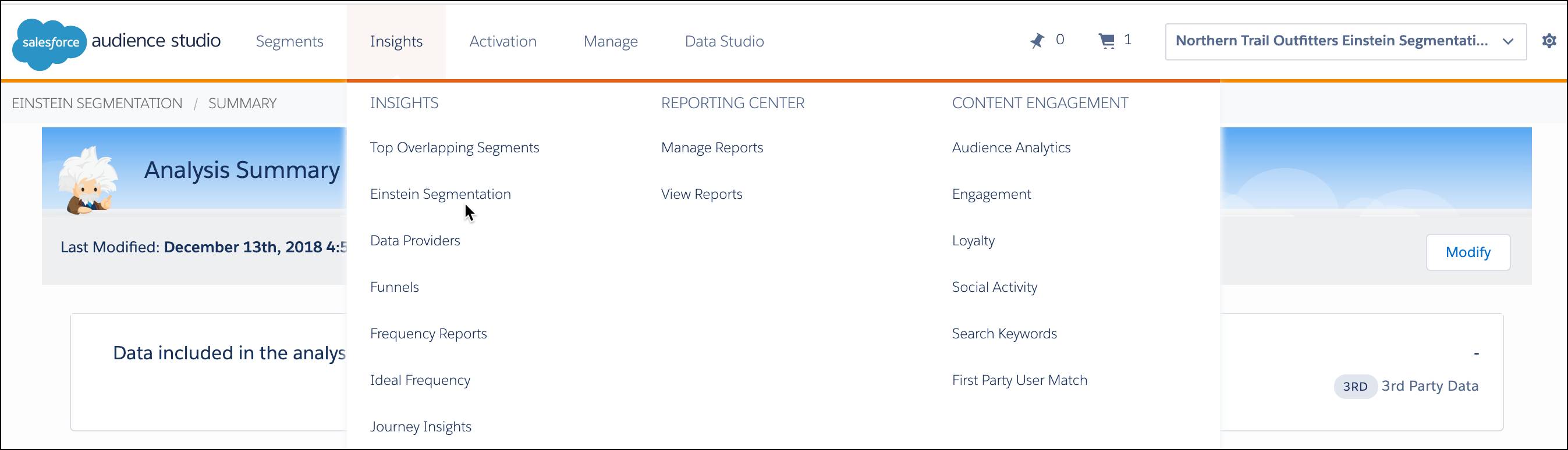Choose Manage Reports
The image size is (1568, 450).
point(712,148)
